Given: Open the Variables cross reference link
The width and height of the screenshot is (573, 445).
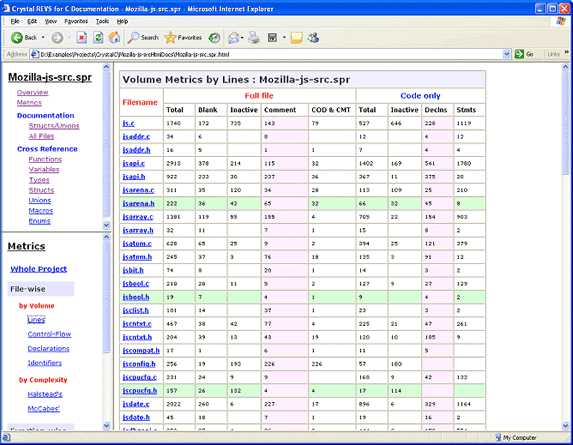Looking at the screenshot, I should coord(44,170).
